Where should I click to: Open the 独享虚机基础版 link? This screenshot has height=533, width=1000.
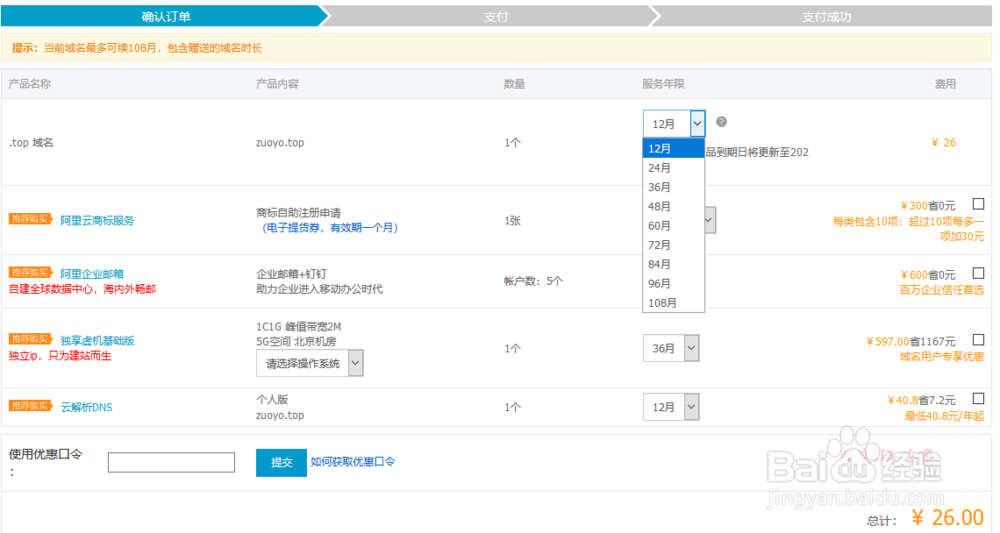tap(97, 340)
